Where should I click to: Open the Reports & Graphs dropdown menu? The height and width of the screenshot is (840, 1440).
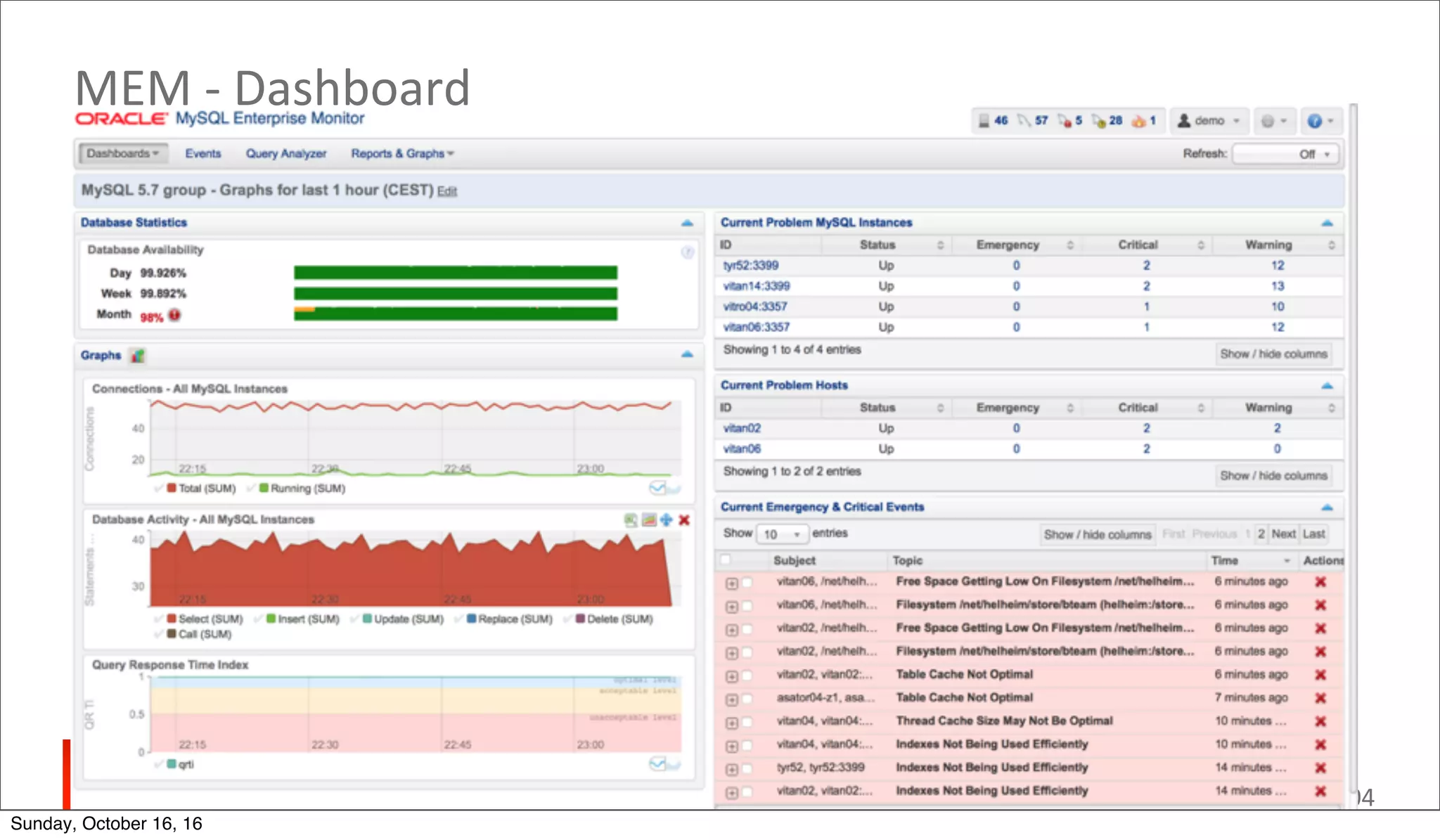pos(403,153)
